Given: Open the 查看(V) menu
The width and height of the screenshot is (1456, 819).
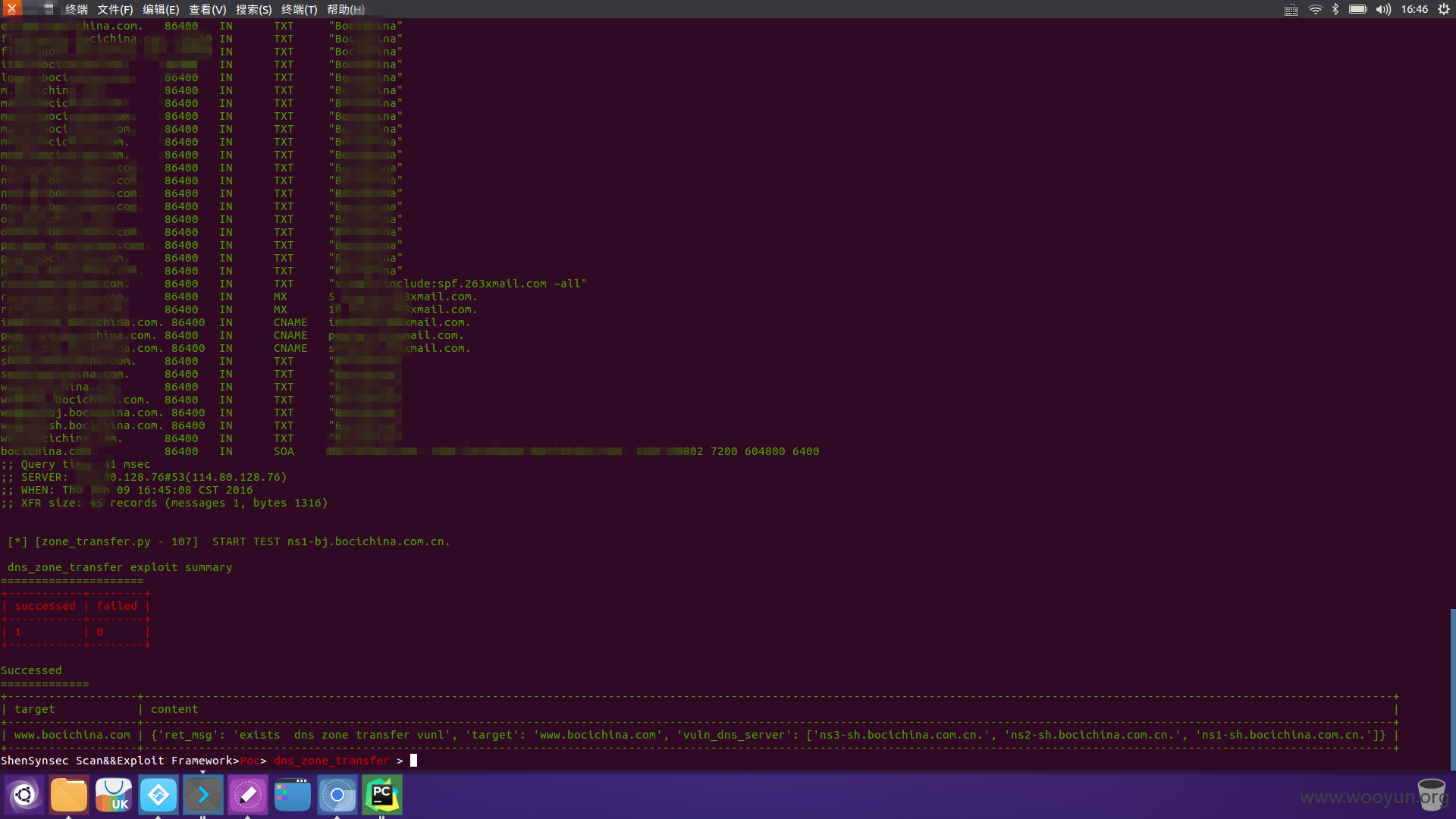Looking at the screenshot, I should [x=208, y=9].
